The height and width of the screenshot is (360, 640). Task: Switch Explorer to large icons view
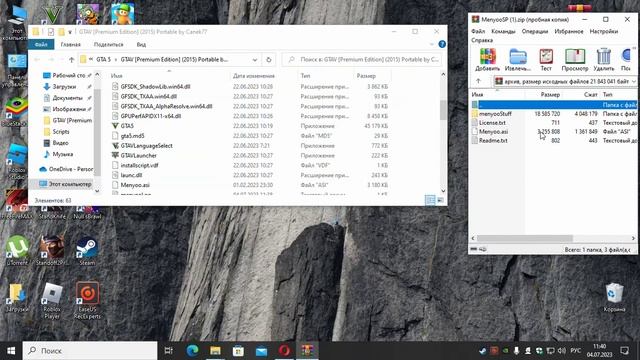tap(440, 200)
